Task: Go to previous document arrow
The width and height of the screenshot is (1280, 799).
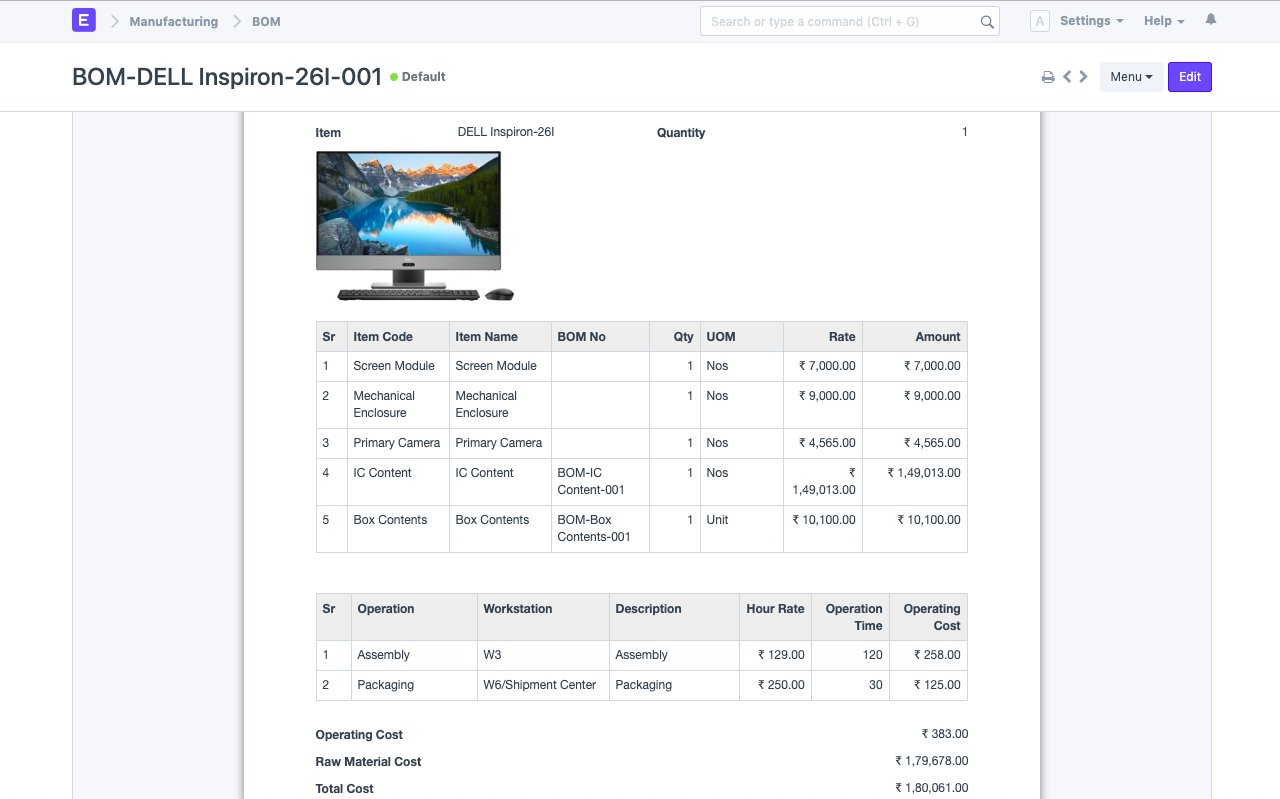Action: 1067,77
